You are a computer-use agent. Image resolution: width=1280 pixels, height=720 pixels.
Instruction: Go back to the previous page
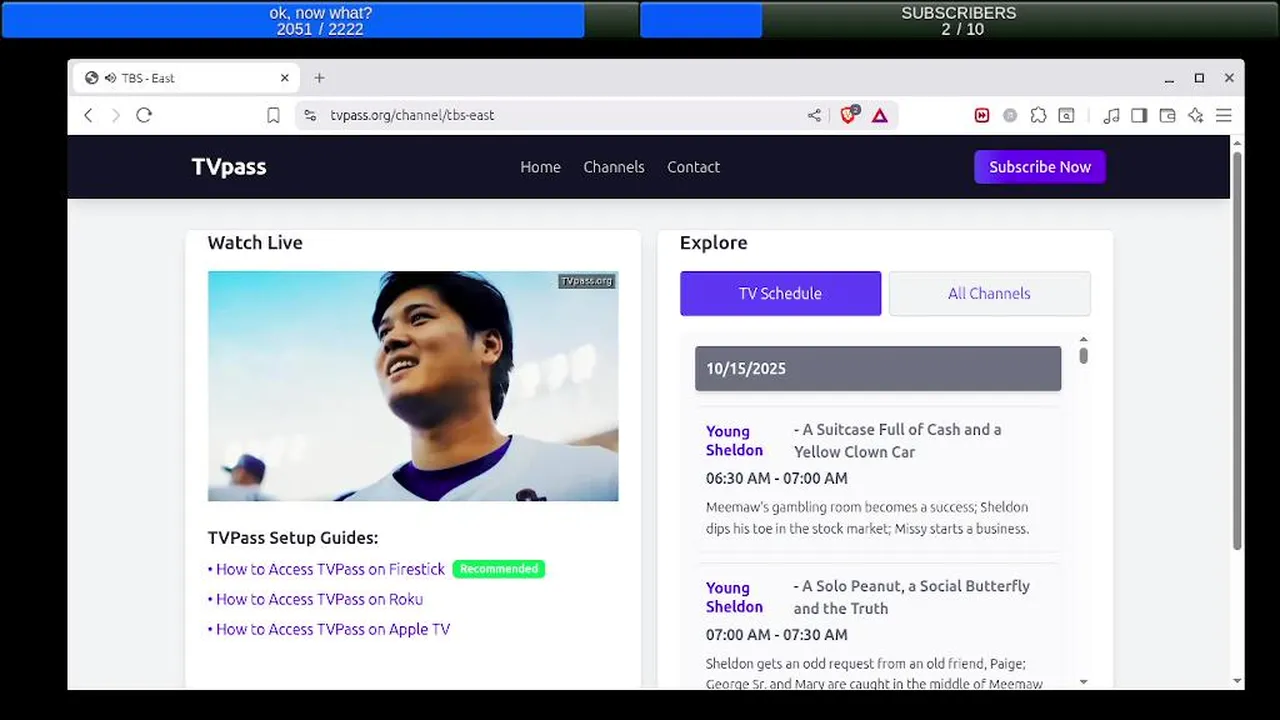(88, 115)
